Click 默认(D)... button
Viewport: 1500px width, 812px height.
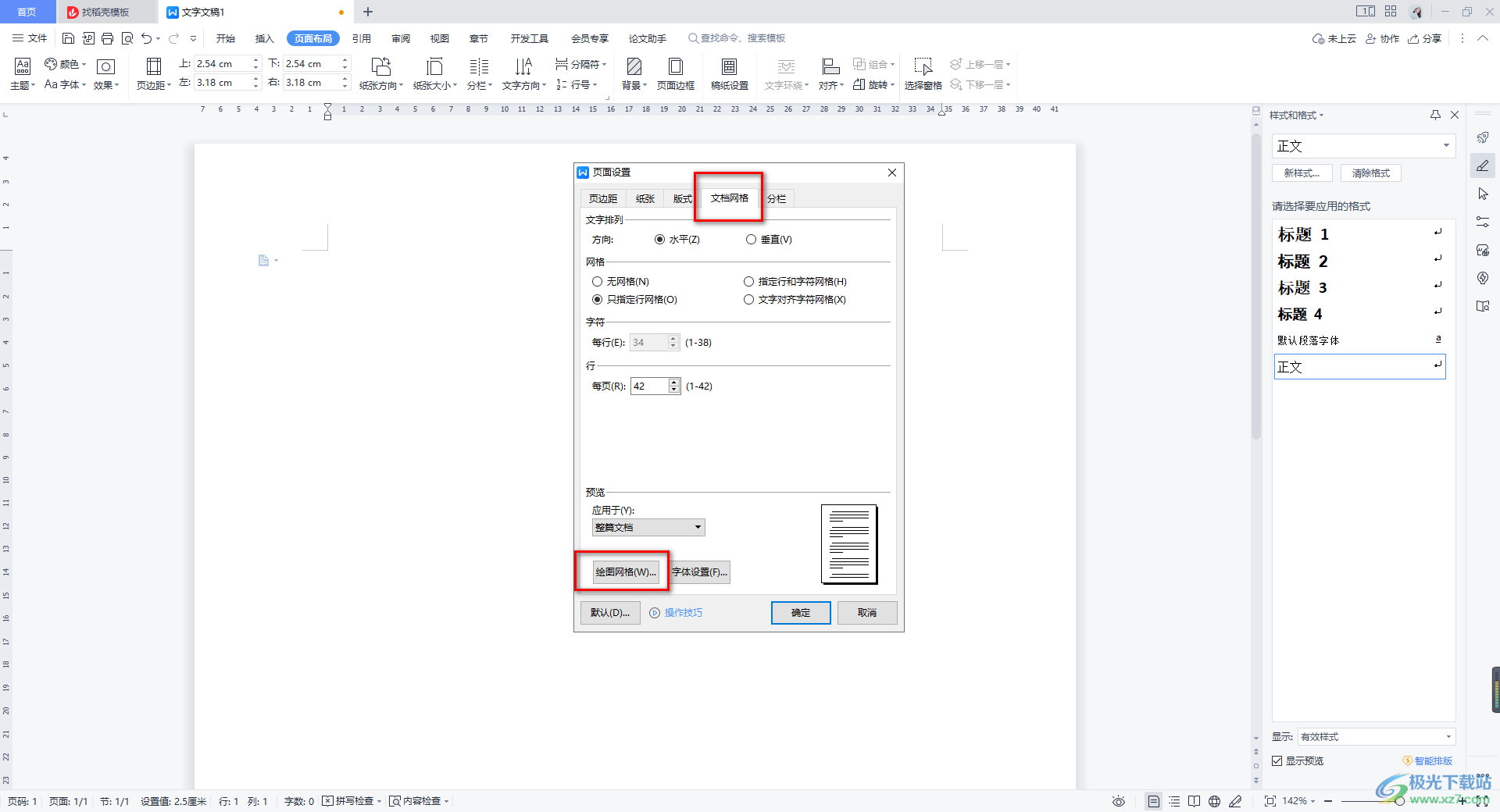(610, 613)
